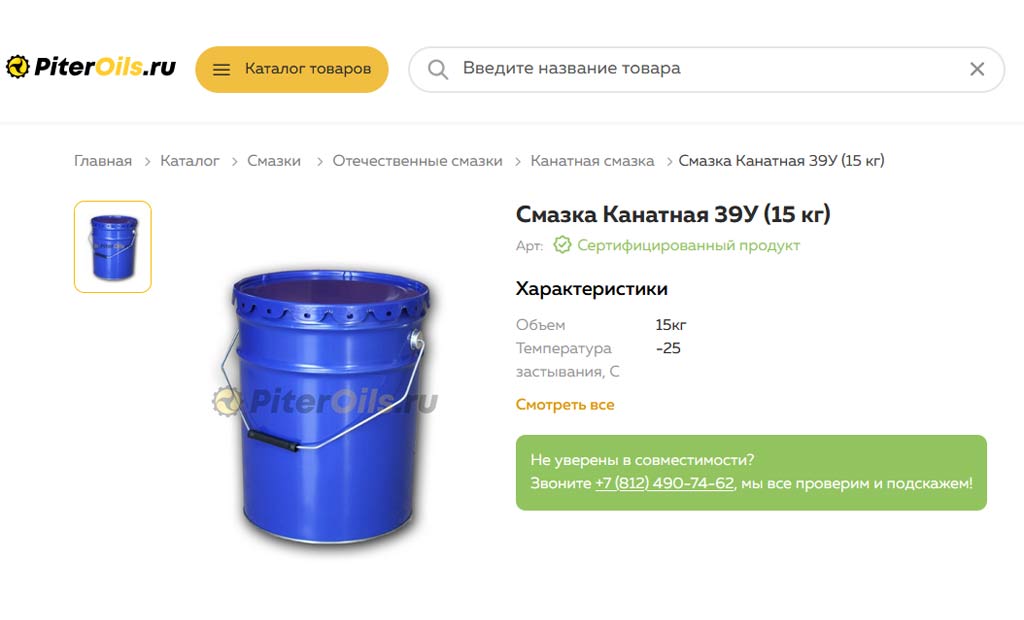The height and width of the screenshot is (620, 1024).
Task: Click the chevron before Канатная смазка breadcrumb
Action: pos(517,161)
